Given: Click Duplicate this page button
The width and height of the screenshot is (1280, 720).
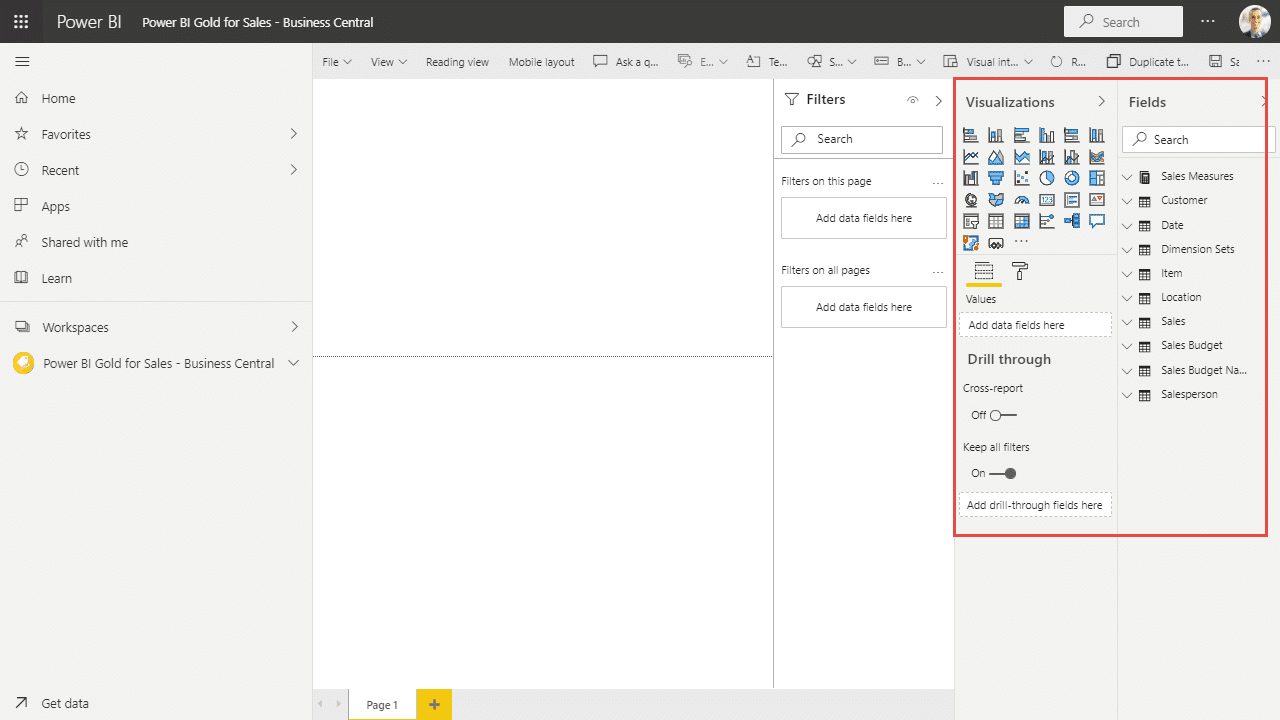Looking at the screenshot, I should (1148, 62).
